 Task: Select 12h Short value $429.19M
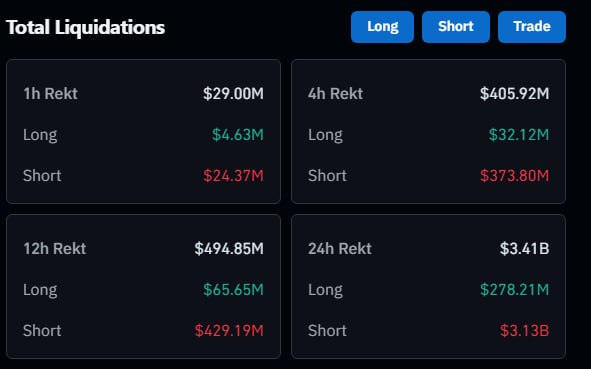click(x=229, y=331)
